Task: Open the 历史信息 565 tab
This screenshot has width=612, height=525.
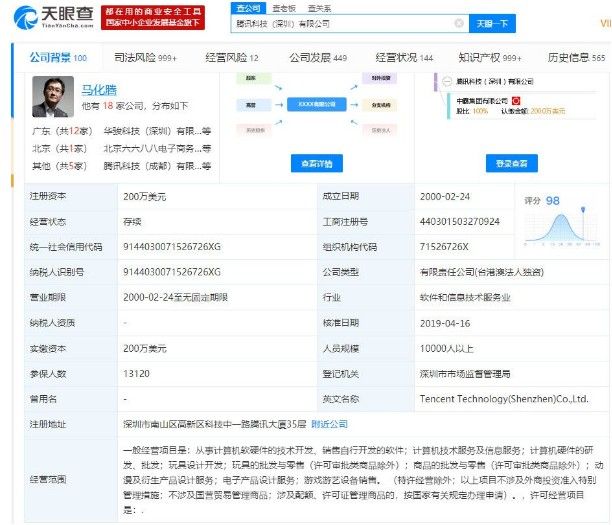Action: tap(576, 58)
